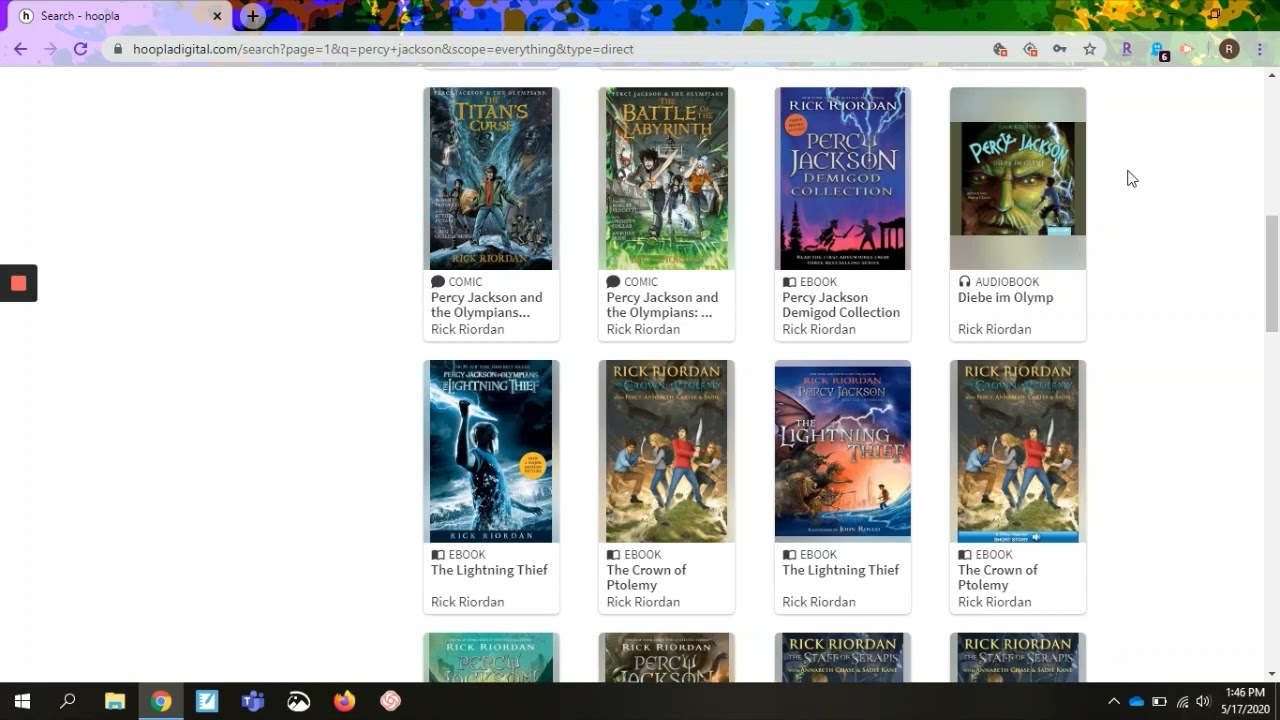Open the mountain photo app in taskbar

(299, 701)
